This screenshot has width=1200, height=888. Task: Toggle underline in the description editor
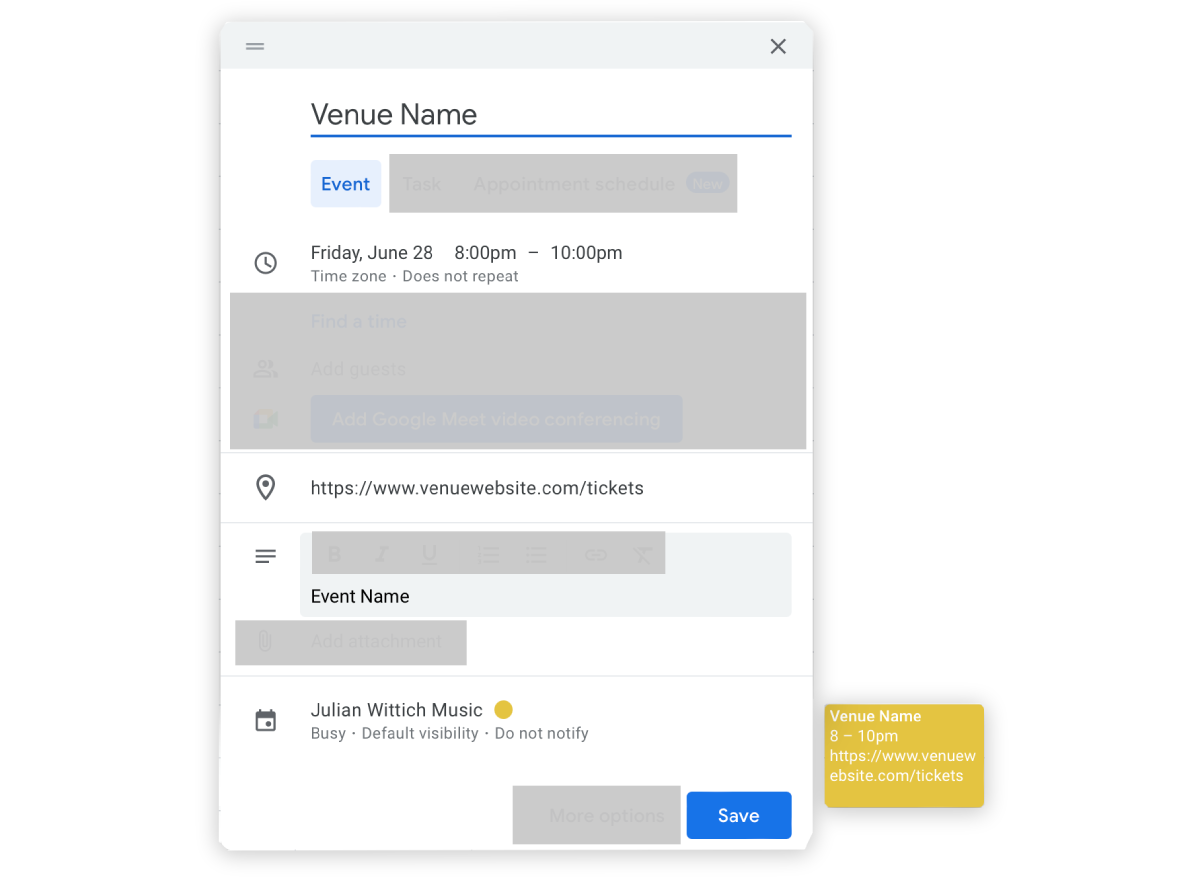coord(430,553)
